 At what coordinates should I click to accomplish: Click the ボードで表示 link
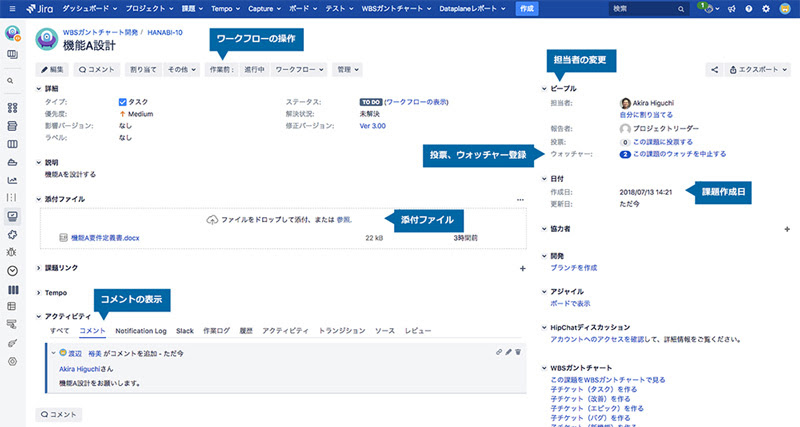click(570, 304)
